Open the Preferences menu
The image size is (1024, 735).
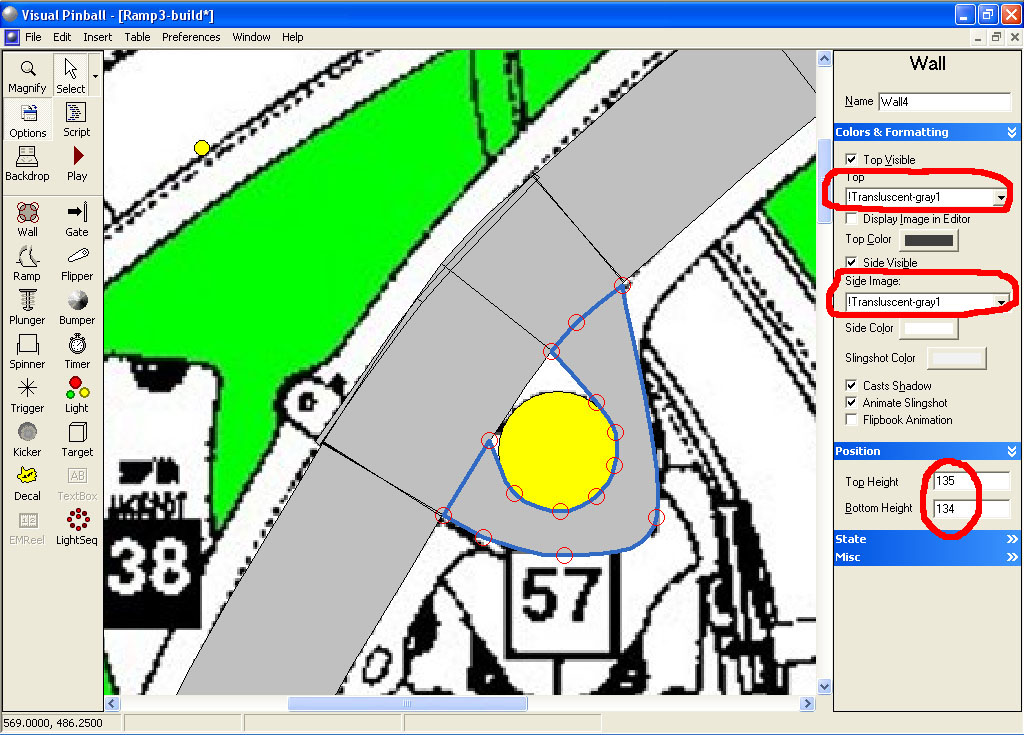tap(191, 37)
